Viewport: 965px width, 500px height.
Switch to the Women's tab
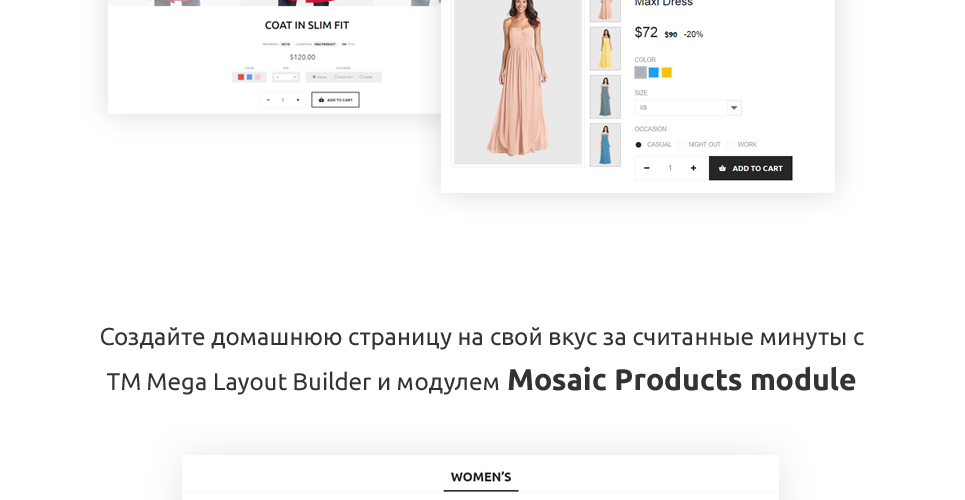481,477
